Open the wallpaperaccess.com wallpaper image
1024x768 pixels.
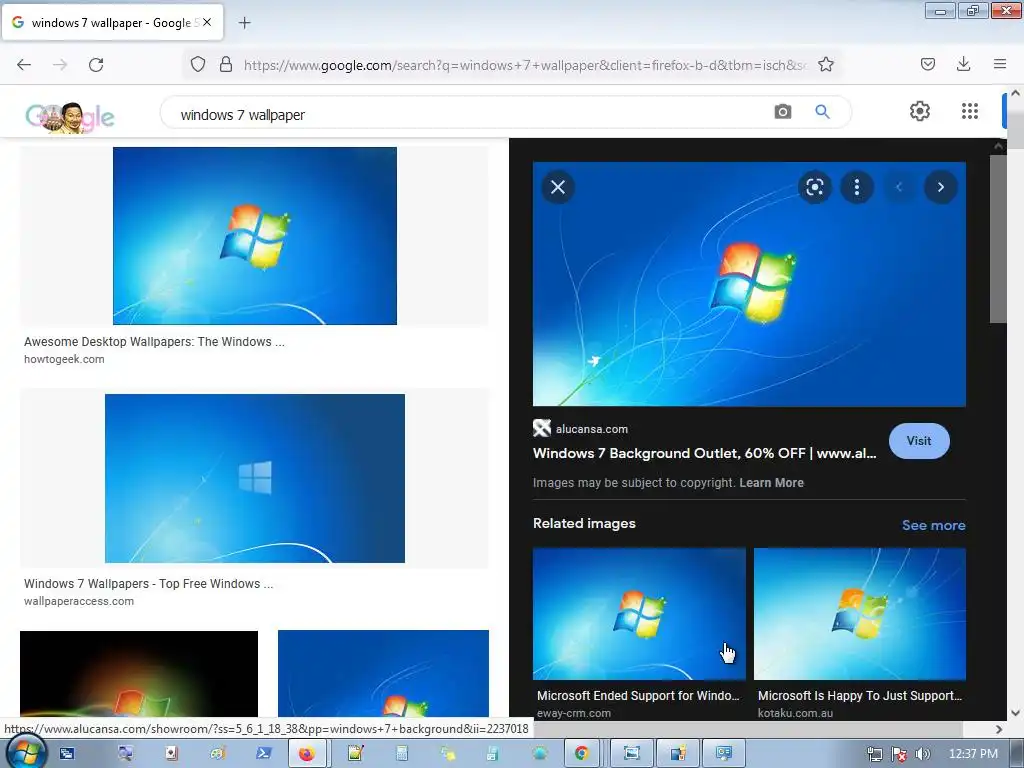point(255,478)
